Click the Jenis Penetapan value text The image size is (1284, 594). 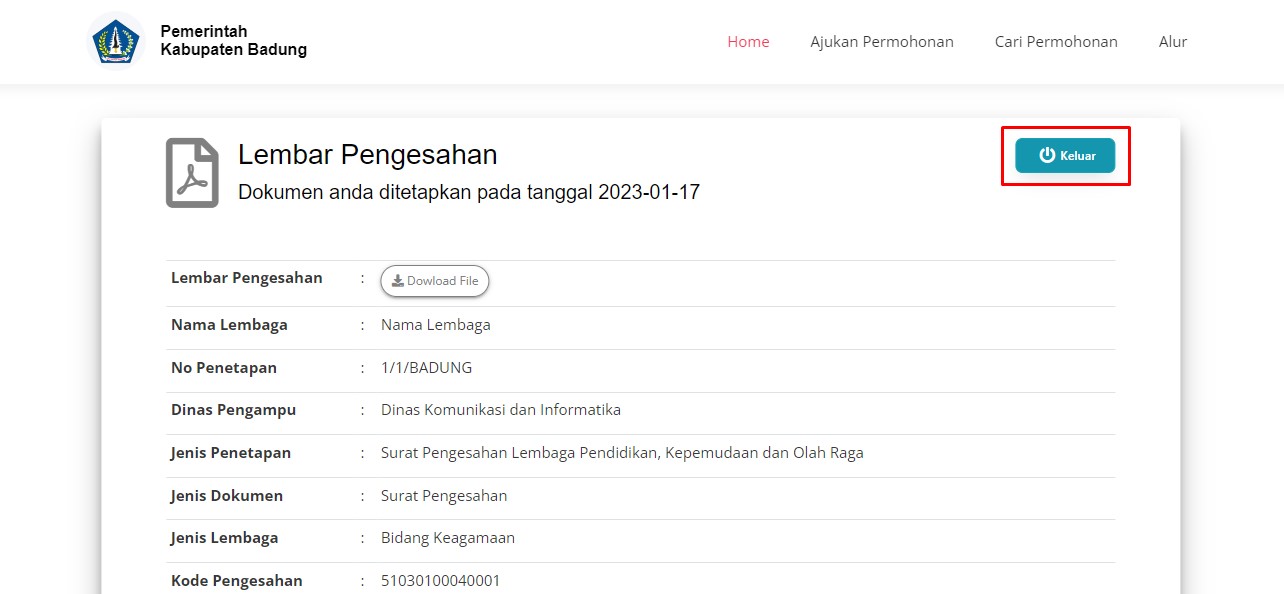(621, 453)
